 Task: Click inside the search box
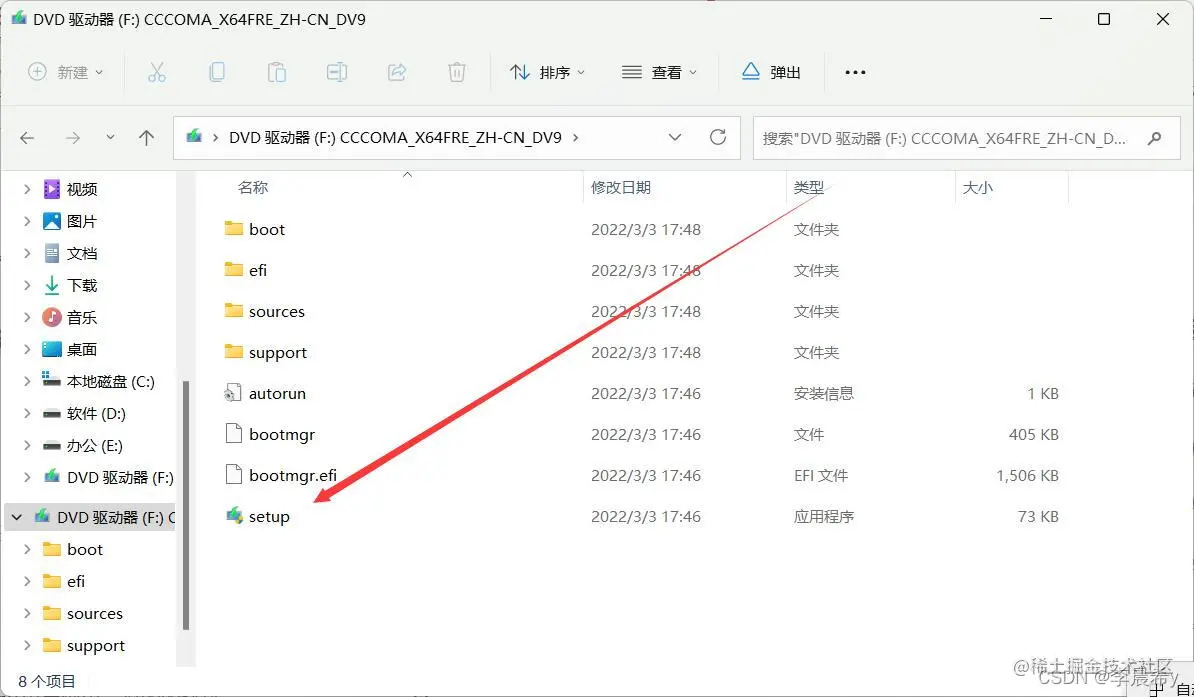pyautogui.click(x=960, y=138)
